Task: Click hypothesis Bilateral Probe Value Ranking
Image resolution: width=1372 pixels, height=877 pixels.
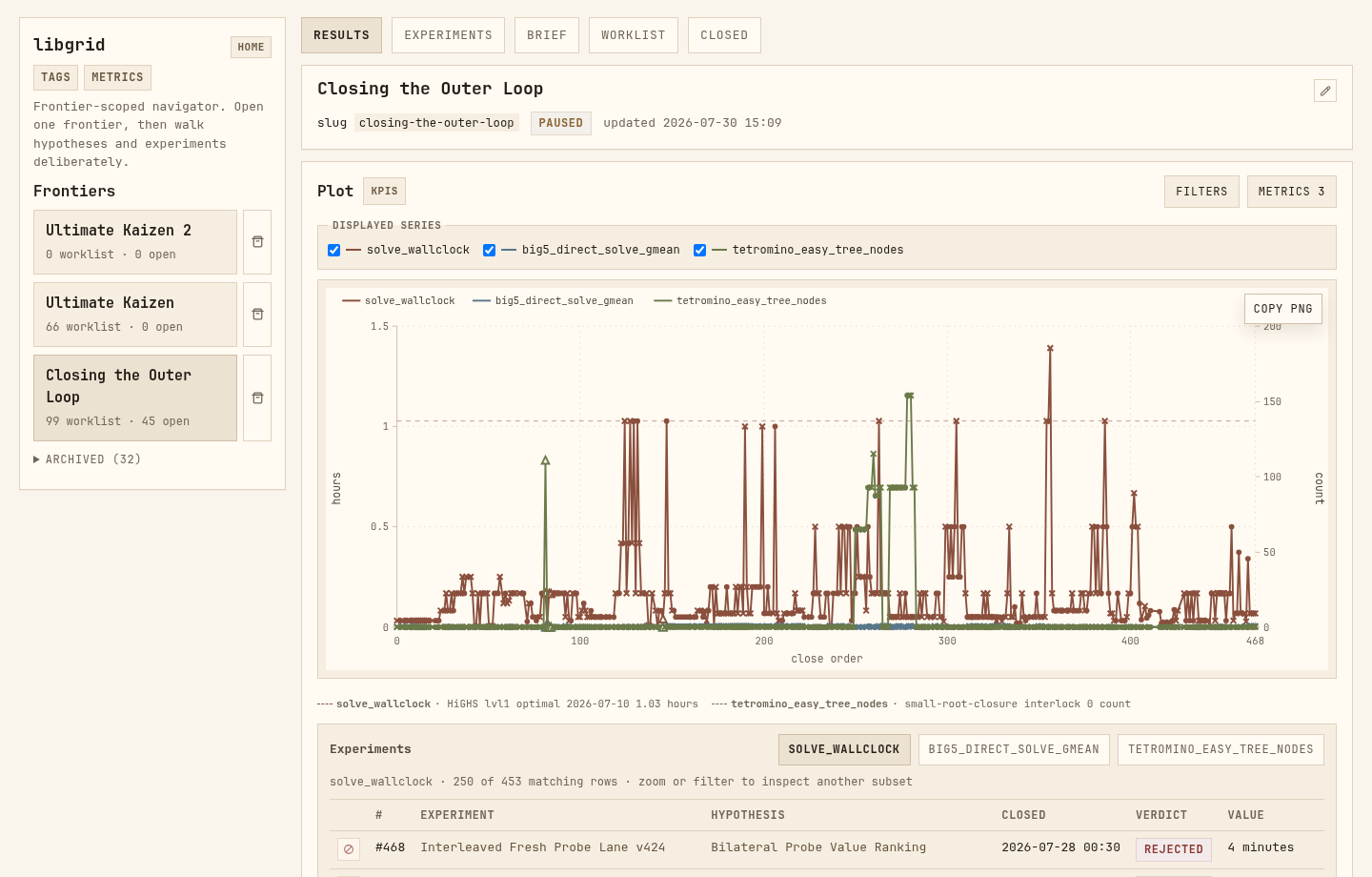Action: (x=818, y=847)
